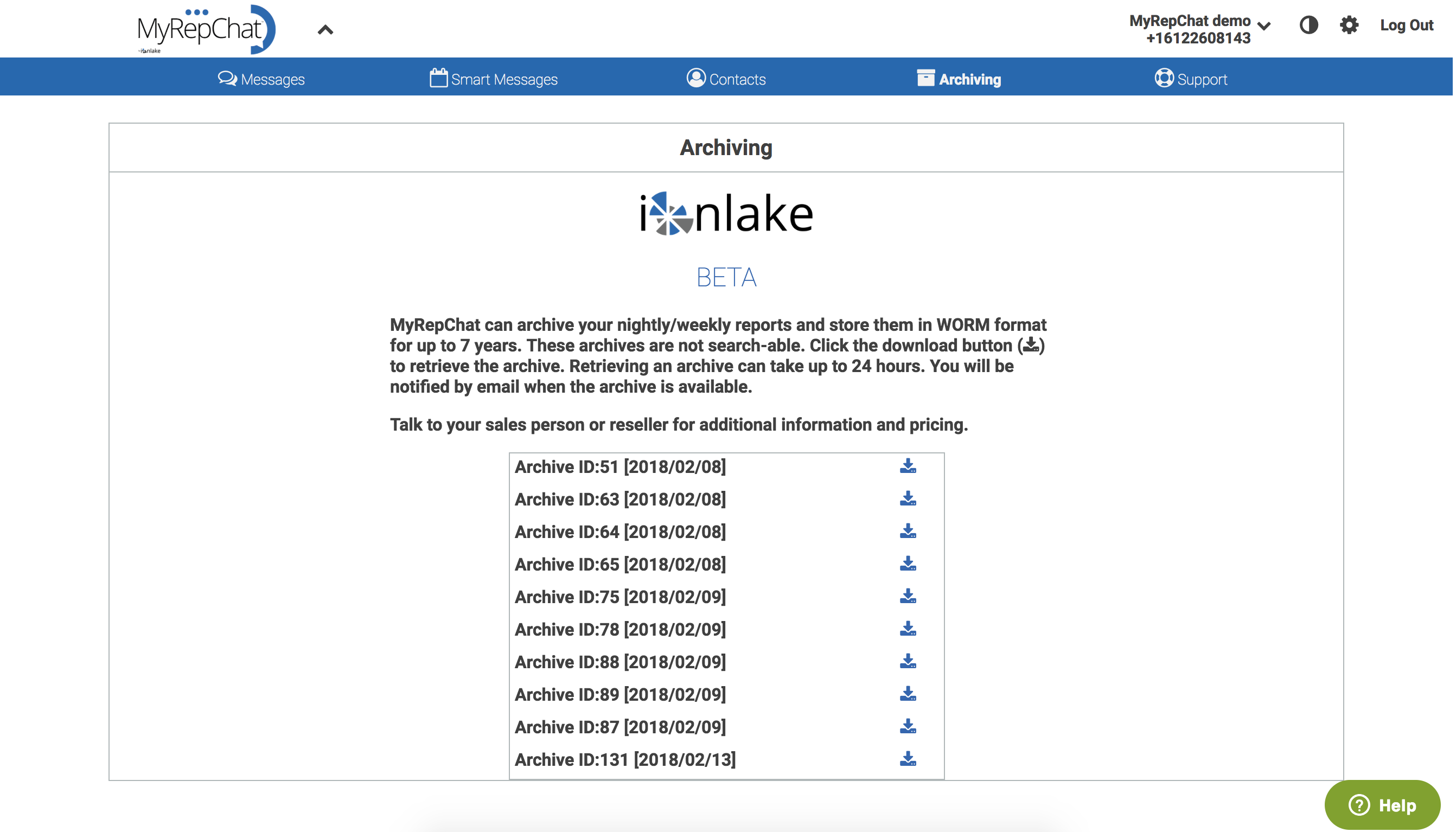Download archive ID:65
Viewport: 1456px width, 832px height.
click(909, 565)
